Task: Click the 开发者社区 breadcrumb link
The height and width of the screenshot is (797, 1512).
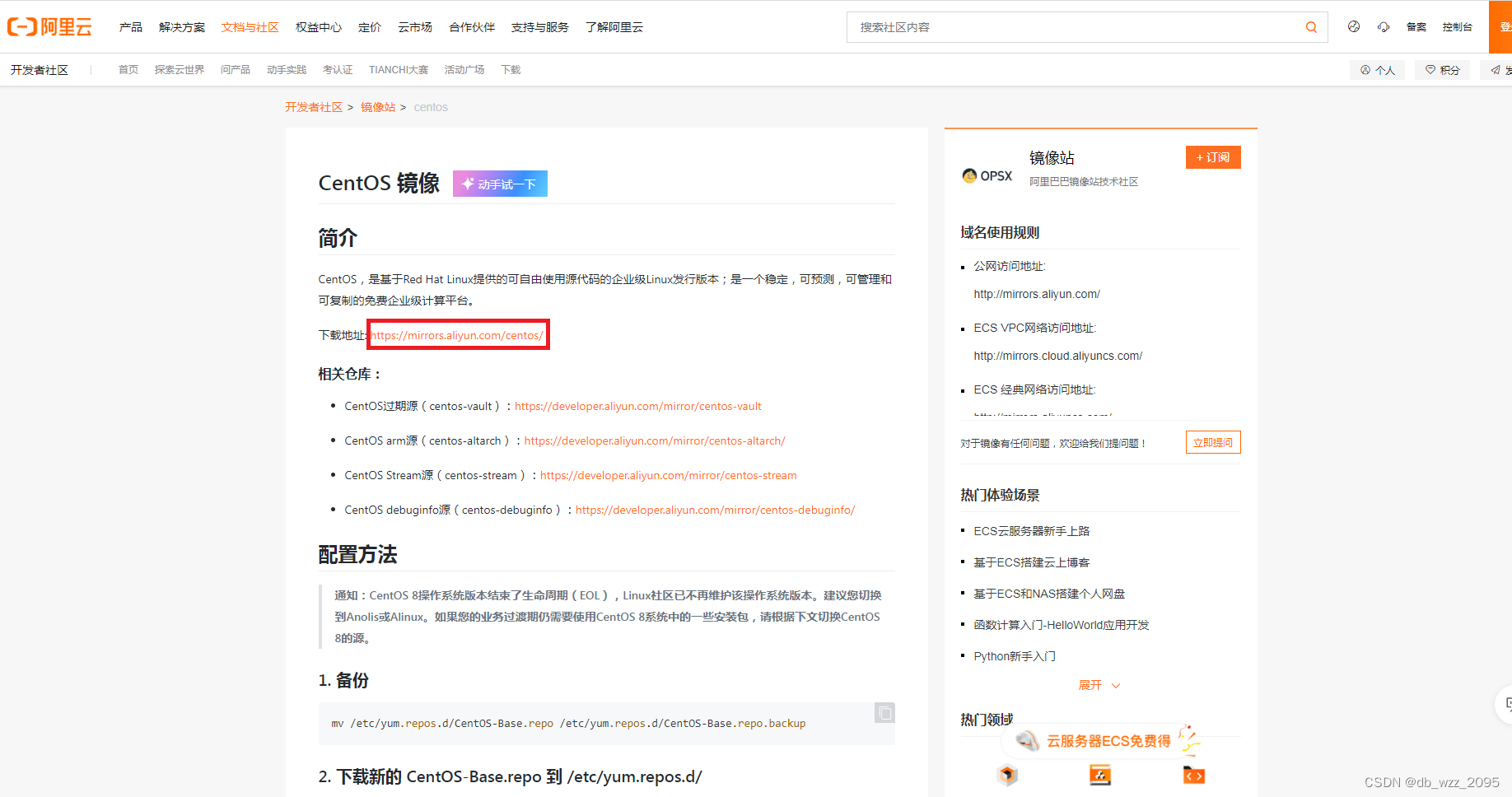Action: (314, 107)
